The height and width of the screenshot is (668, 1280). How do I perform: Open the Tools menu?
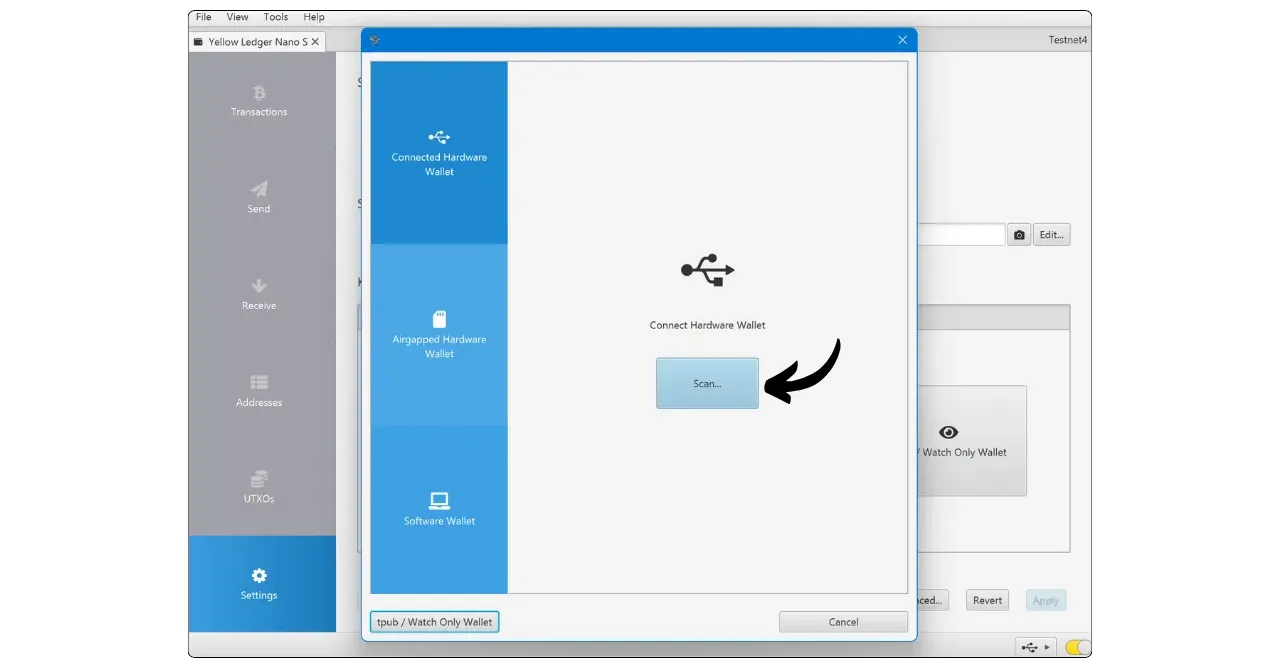pyautogui.click(x=276, y=17)
